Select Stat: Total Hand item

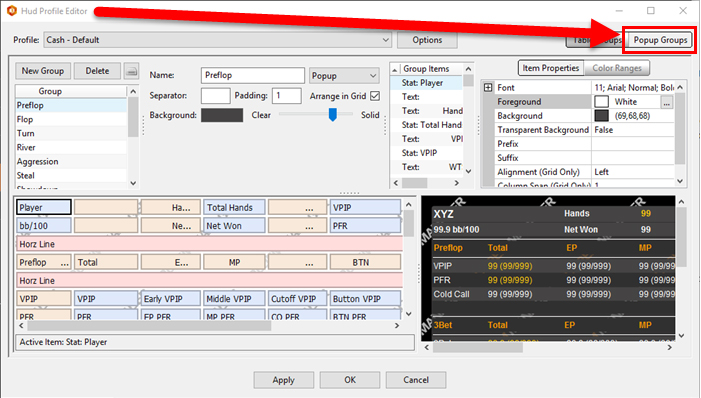point(427,125)
